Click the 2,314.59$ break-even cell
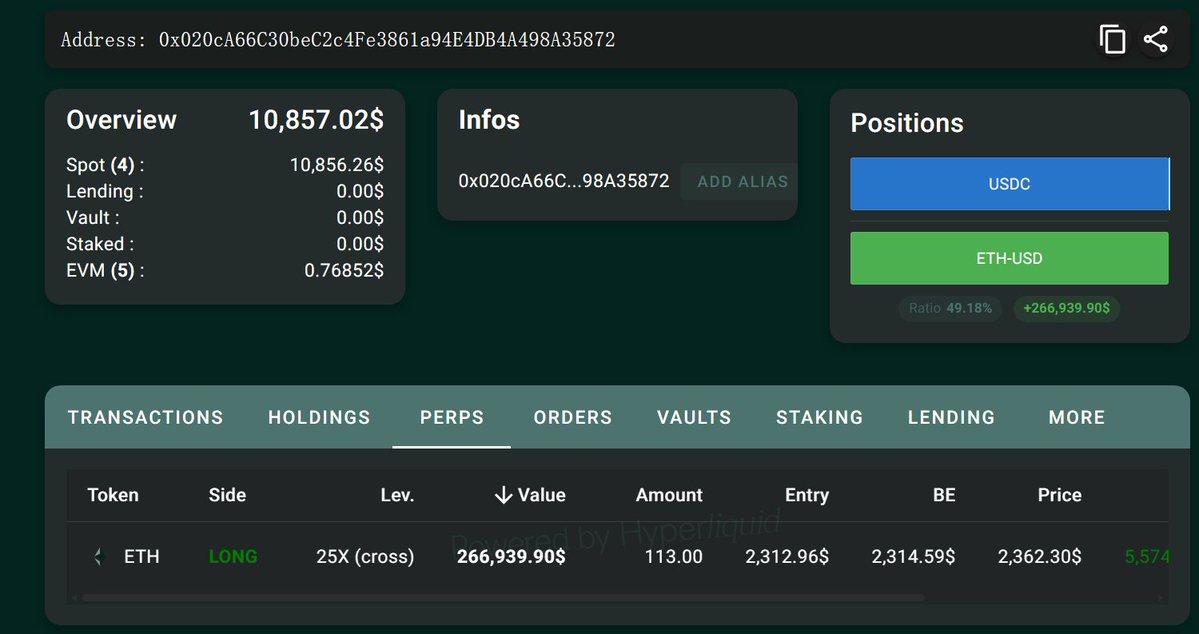 [x=913, y=557]
